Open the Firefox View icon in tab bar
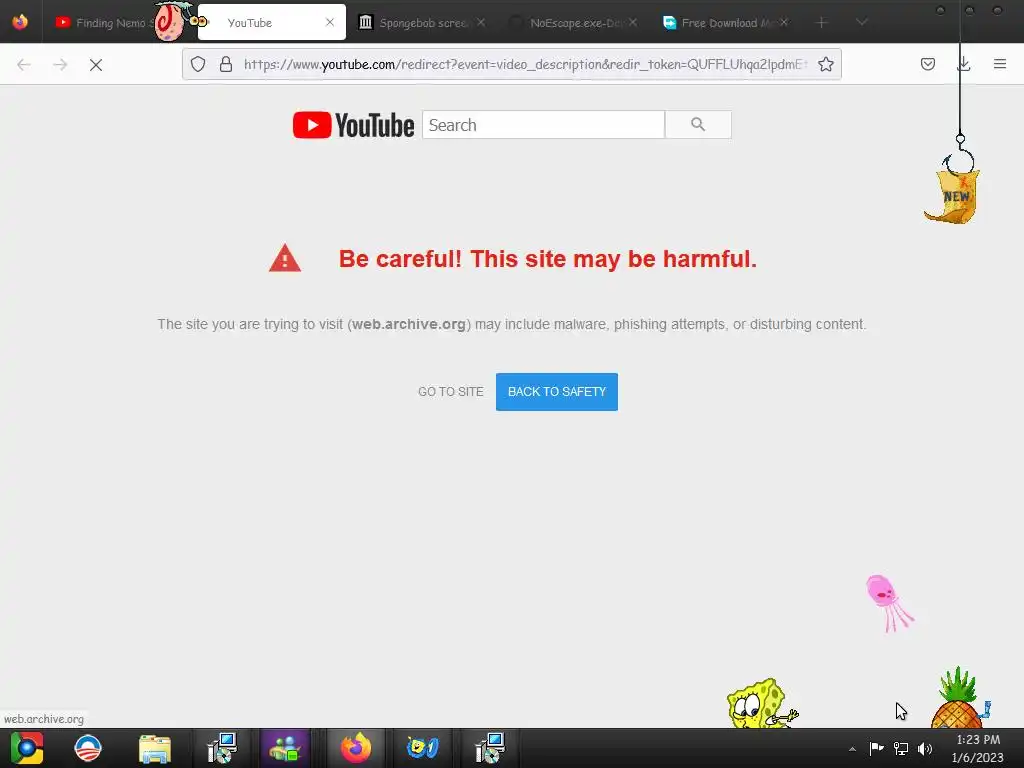Screen dimensions: 1024x768 click(x=20, y=22)
